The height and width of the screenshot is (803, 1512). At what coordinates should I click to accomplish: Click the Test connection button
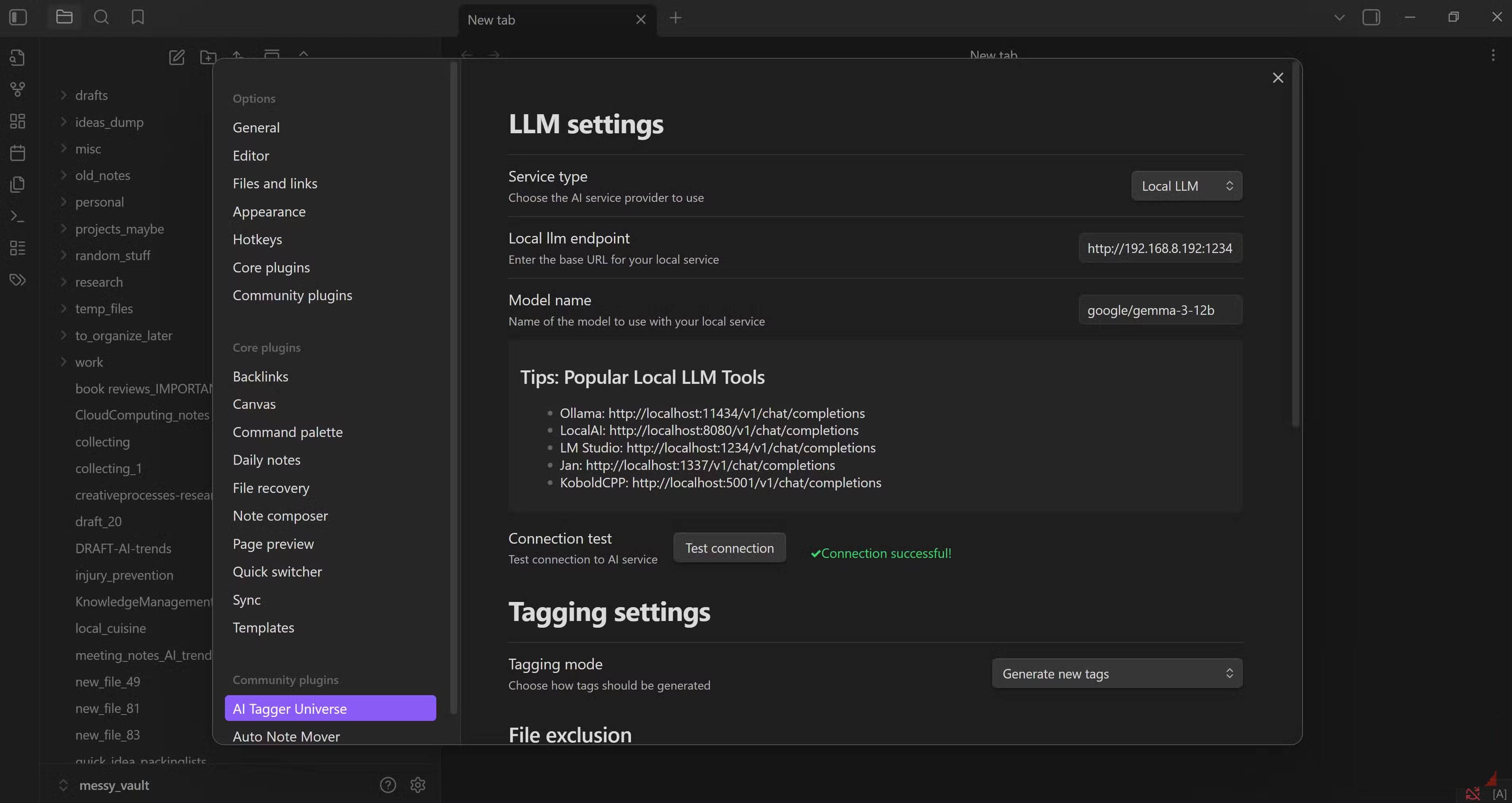(x=729, y=548)
